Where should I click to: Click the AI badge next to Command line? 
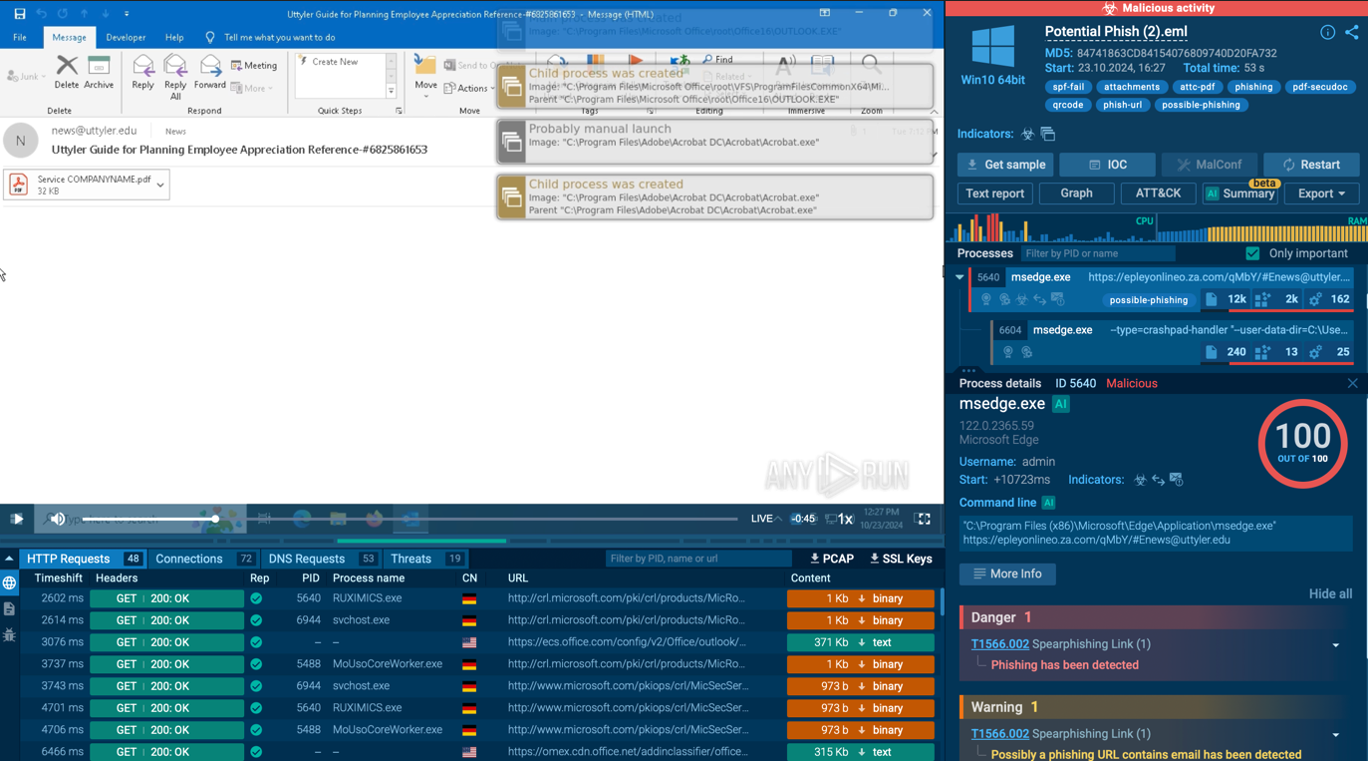click(x=1048, y=503)
